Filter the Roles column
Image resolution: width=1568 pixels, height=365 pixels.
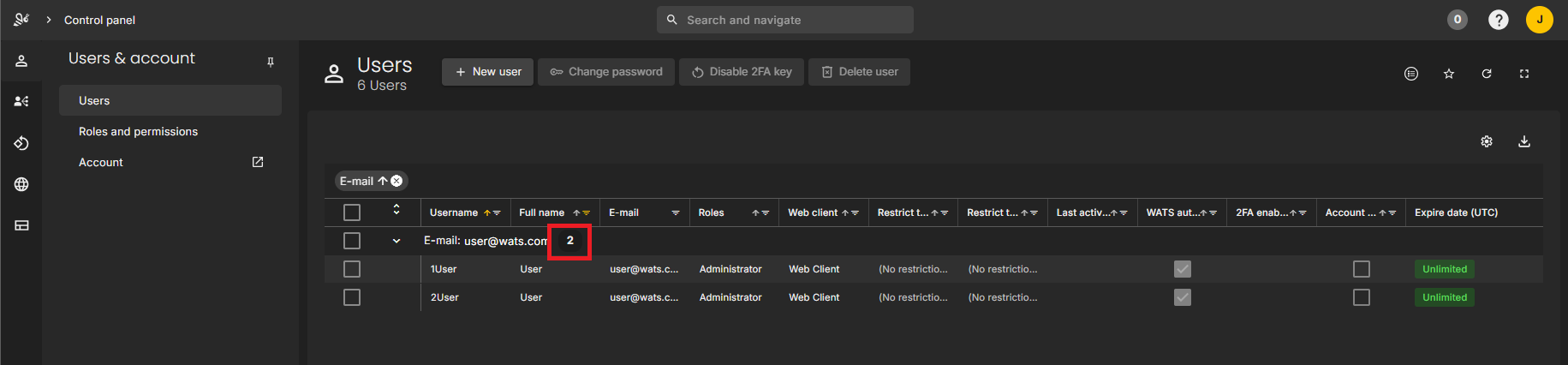pos(766,212)
